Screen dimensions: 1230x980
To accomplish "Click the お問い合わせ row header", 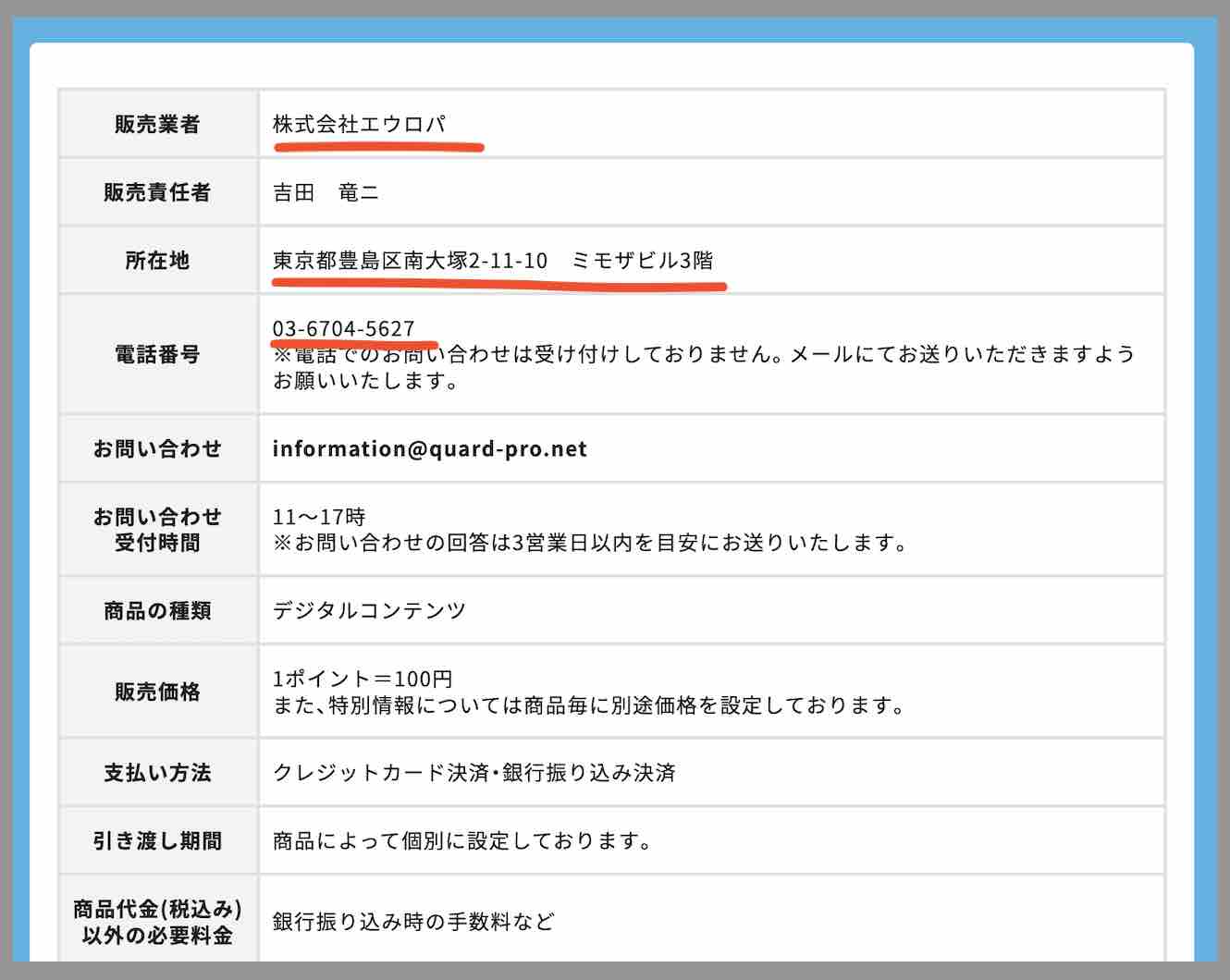I will tap(157, 447).
